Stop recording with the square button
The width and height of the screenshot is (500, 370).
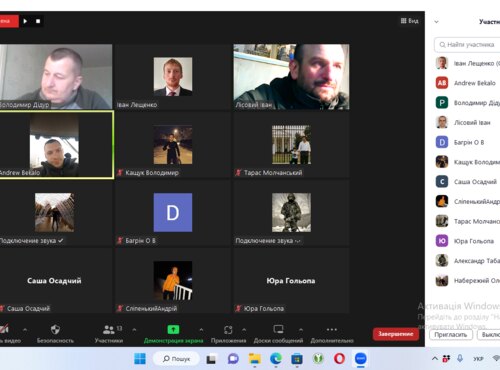point(38,21)
